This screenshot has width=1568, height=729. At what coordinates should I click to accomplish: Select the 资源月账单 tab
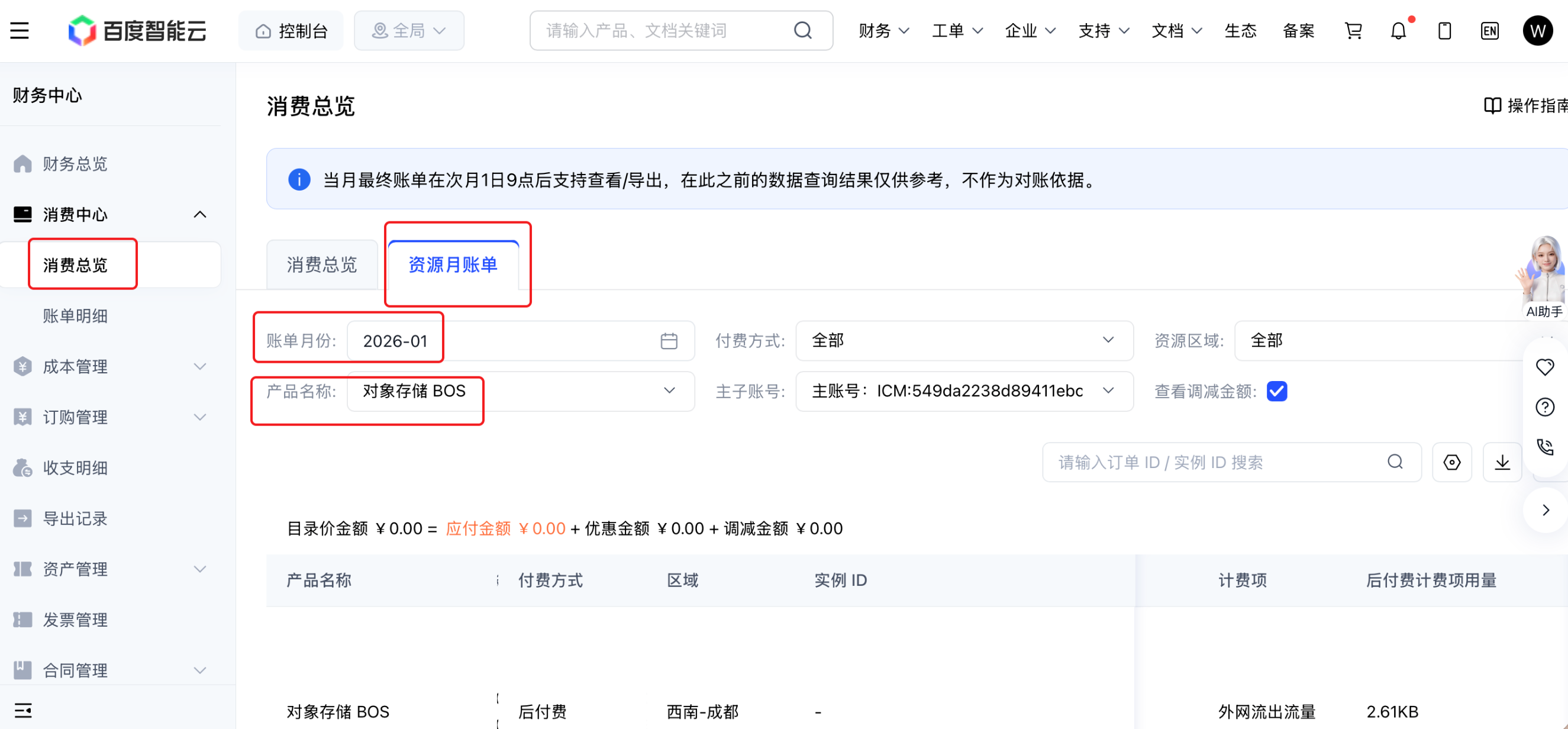click(453, 264)
